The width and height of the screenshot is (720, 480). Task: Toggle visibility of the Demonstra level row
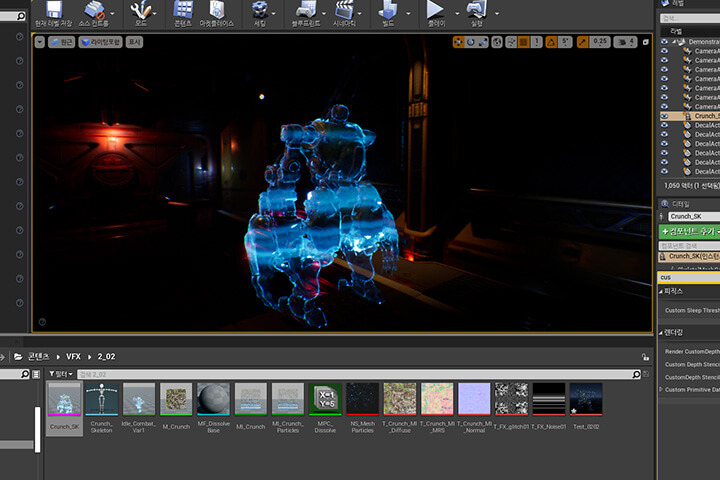click(x=664, y=41)
